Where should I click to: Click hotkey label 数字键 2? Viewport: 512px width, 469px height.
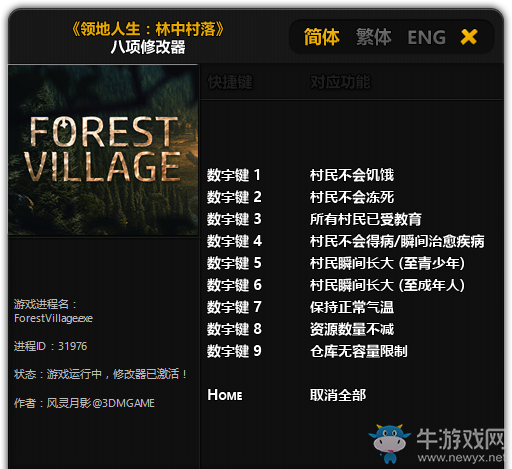click(x=234, y=197)
